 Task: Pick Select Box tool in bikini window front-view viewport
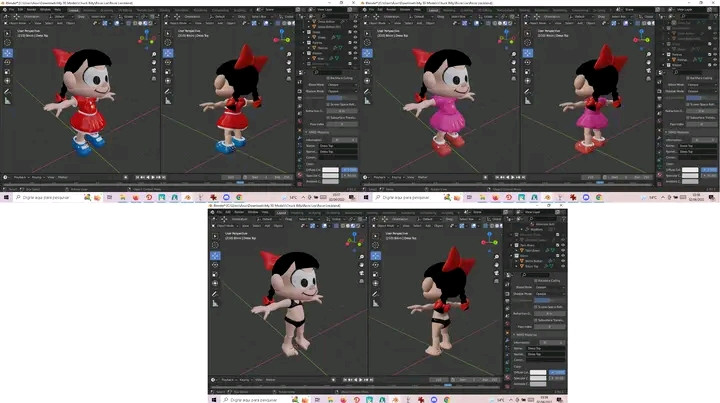[x=215, y=235]
